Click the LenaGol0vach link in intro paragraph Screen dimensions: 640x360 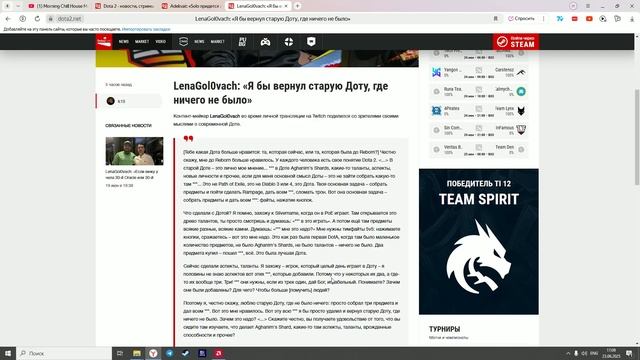pyautogui.click(x=225, y=116)
